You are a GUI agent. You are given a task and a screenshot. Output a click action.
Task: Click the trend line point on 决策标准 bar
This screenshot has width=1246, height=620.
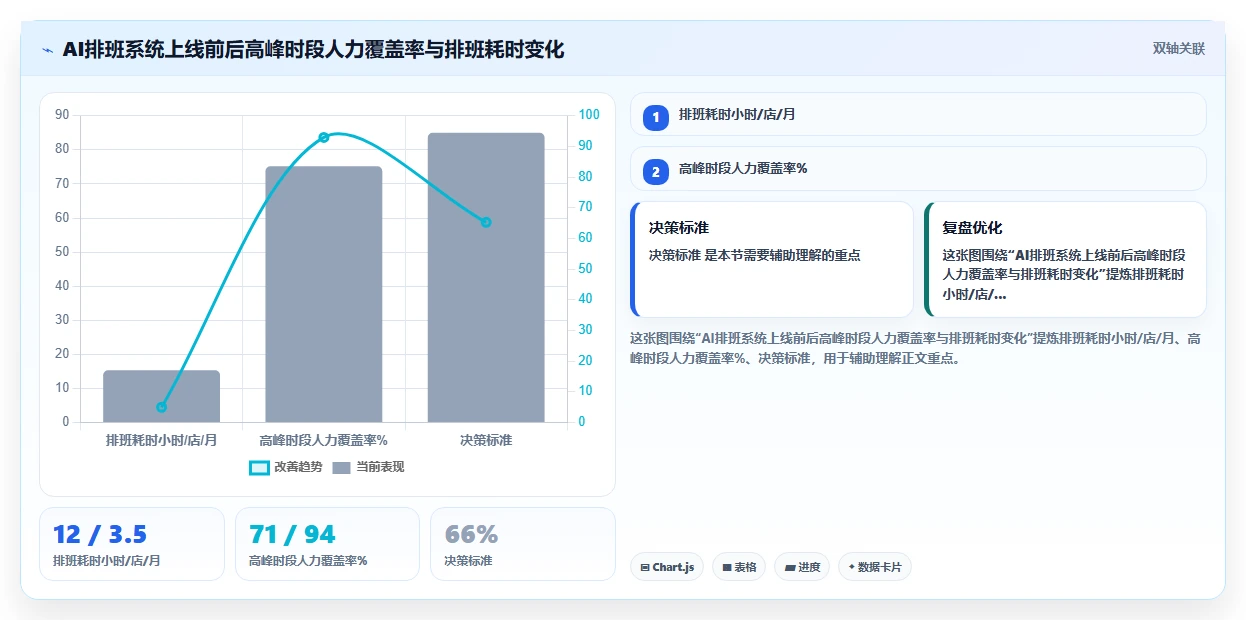(x=486, y=222)
